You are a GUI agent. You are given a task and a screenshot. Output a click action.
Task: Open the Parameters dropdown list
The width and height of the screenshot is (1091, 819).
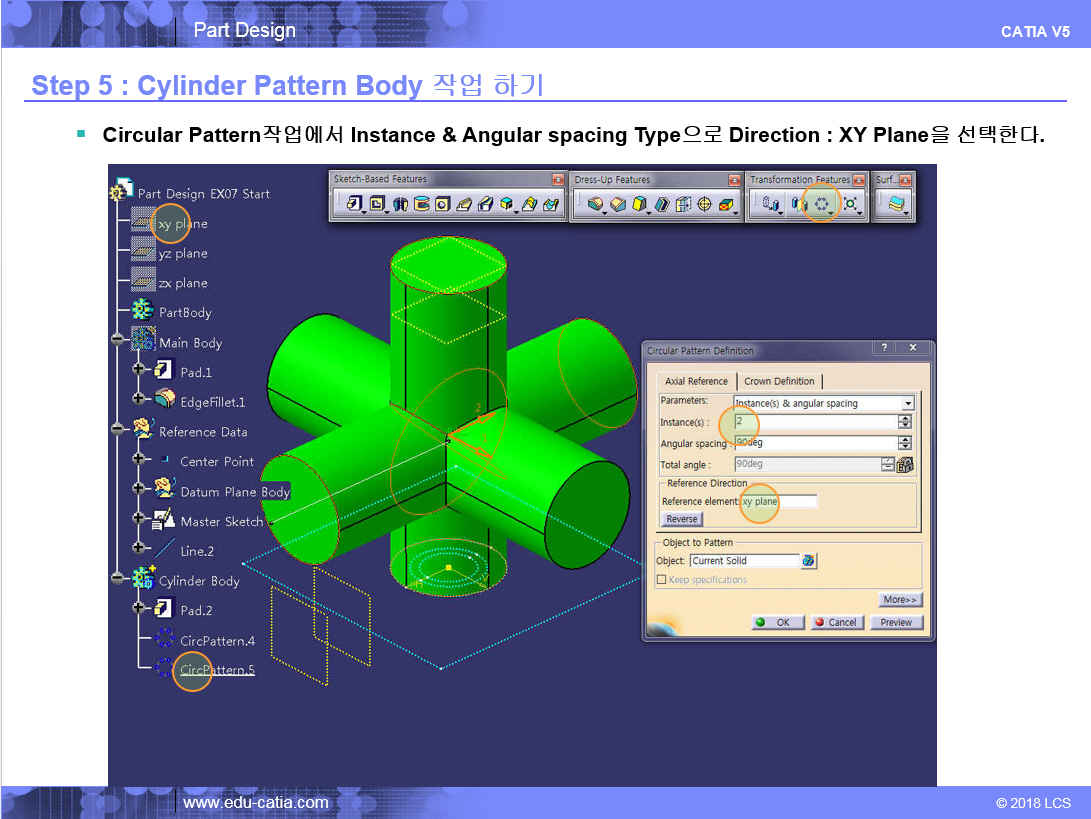(x=907, y=403)
